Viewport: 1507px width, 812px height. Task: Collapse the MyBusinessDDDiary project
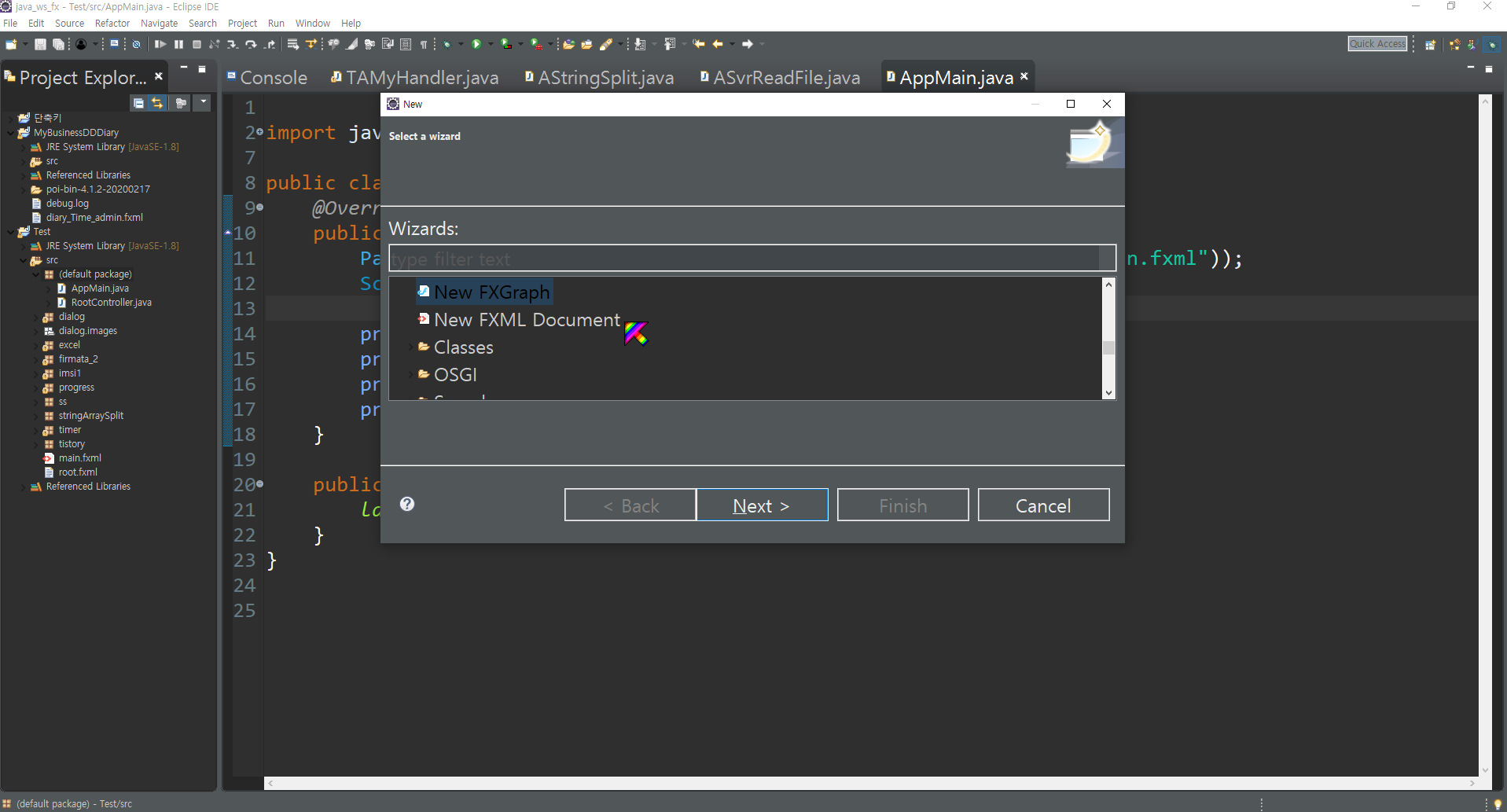tap(10, 132)
